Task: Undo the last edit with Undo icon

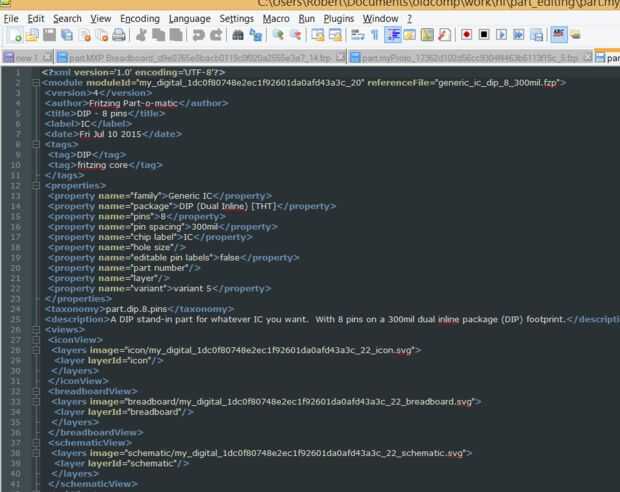Action: click(198, 35)
